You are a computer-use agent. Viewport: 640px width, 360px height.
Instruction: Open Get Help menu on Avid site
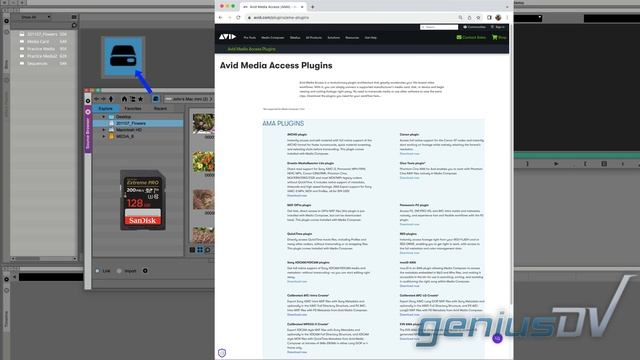point(371,38)
